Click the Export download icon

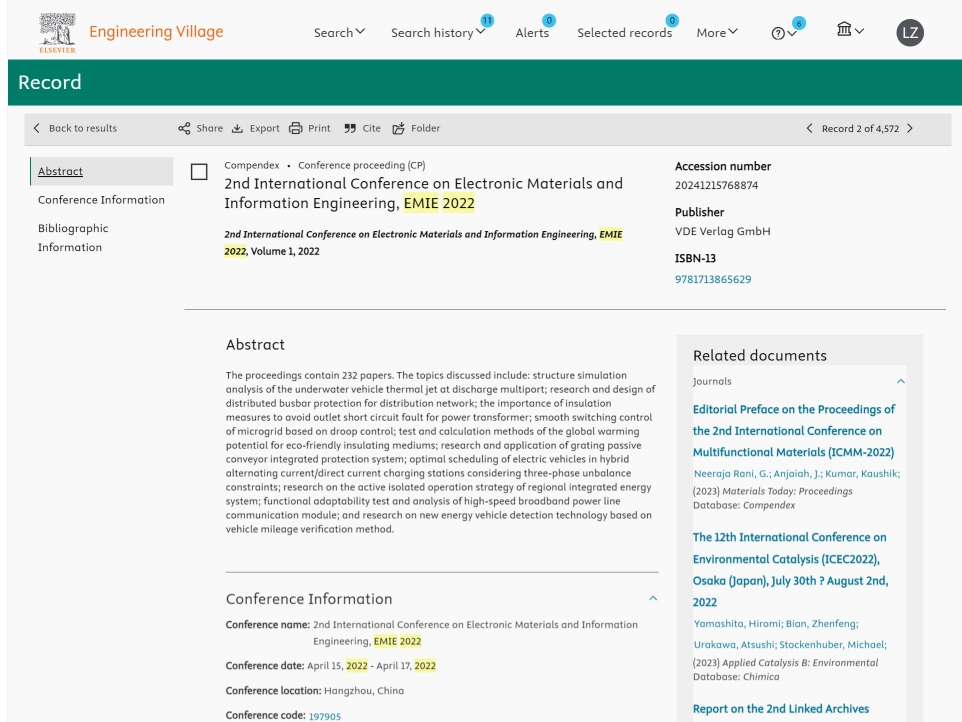237,128
